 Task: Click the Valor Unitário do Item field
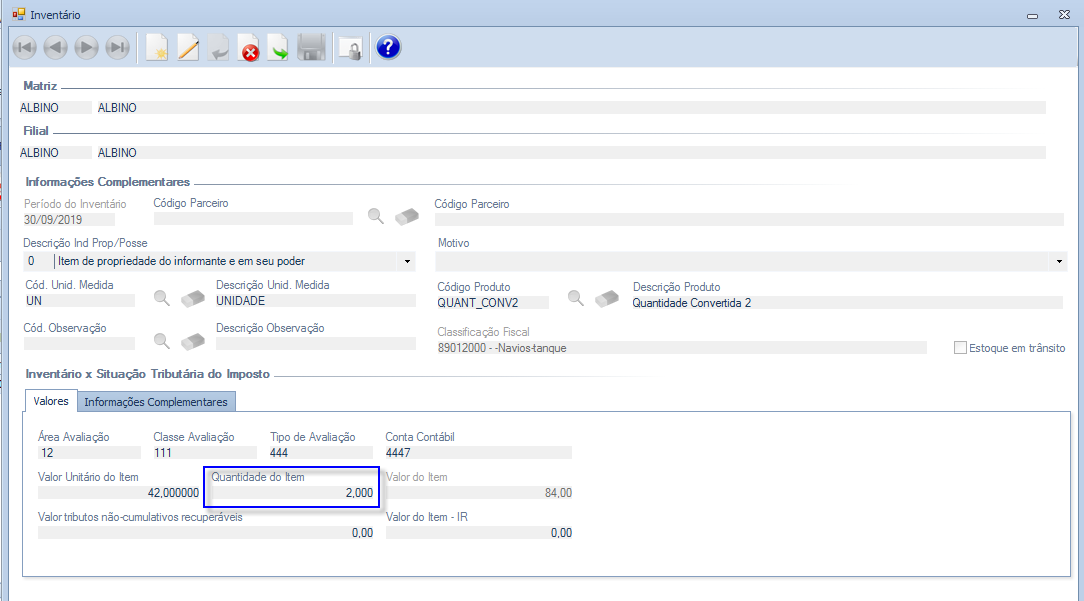[119, 493]
